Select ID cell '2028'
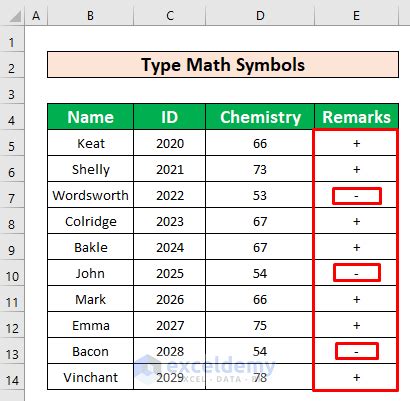 point(170,351)
